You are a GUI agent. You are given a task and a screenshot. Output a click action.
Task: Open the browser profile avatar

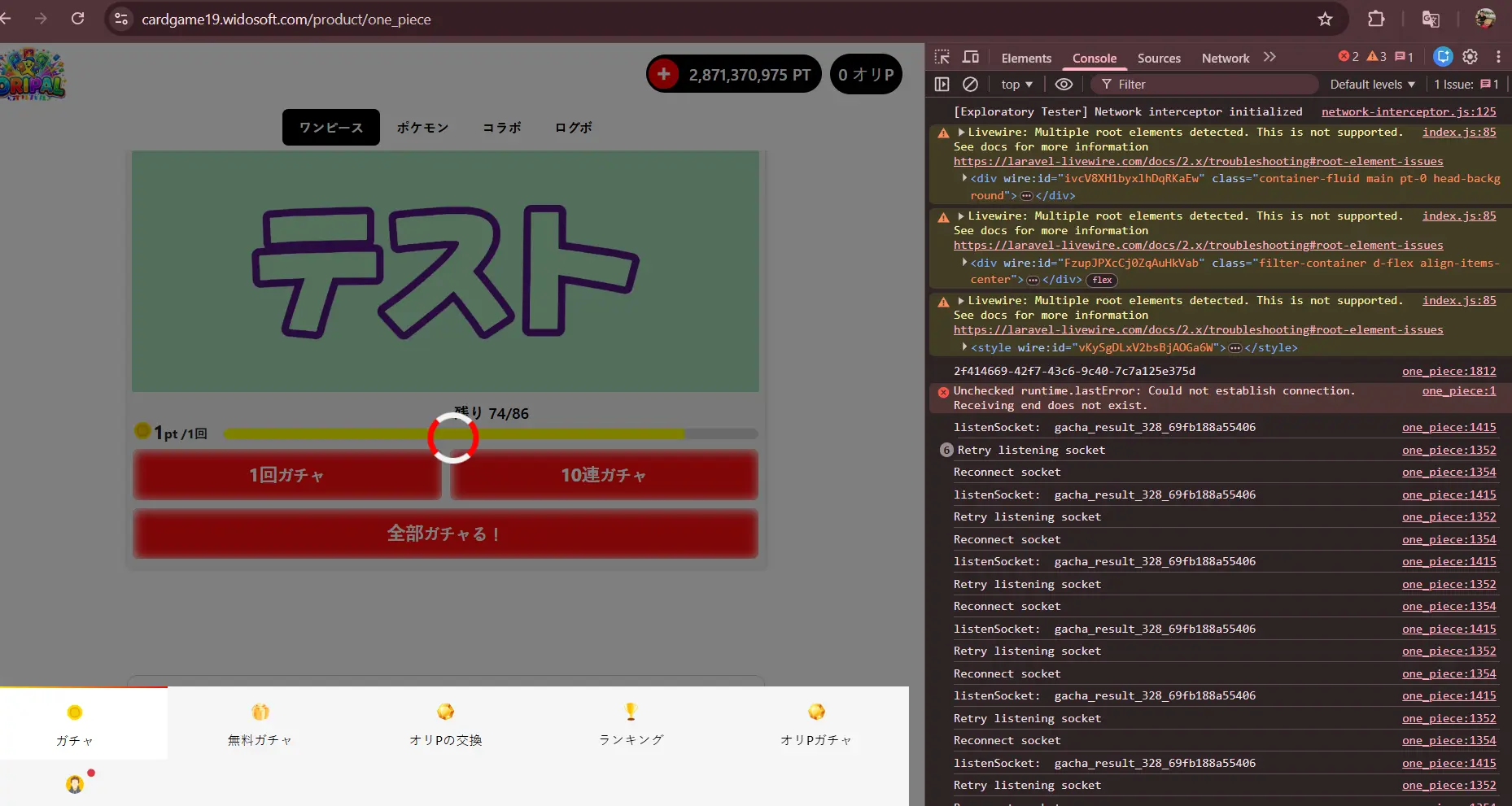tap(1485, 19)
